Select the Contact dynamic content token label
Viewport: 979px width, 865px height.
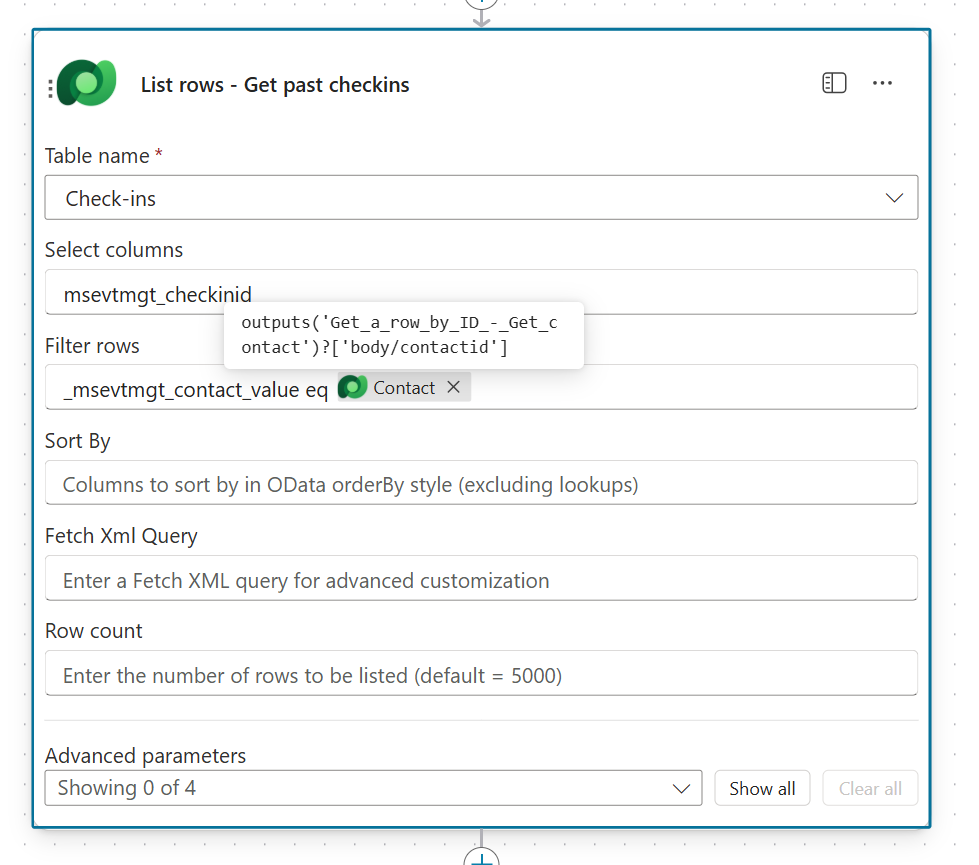point(404,388)
